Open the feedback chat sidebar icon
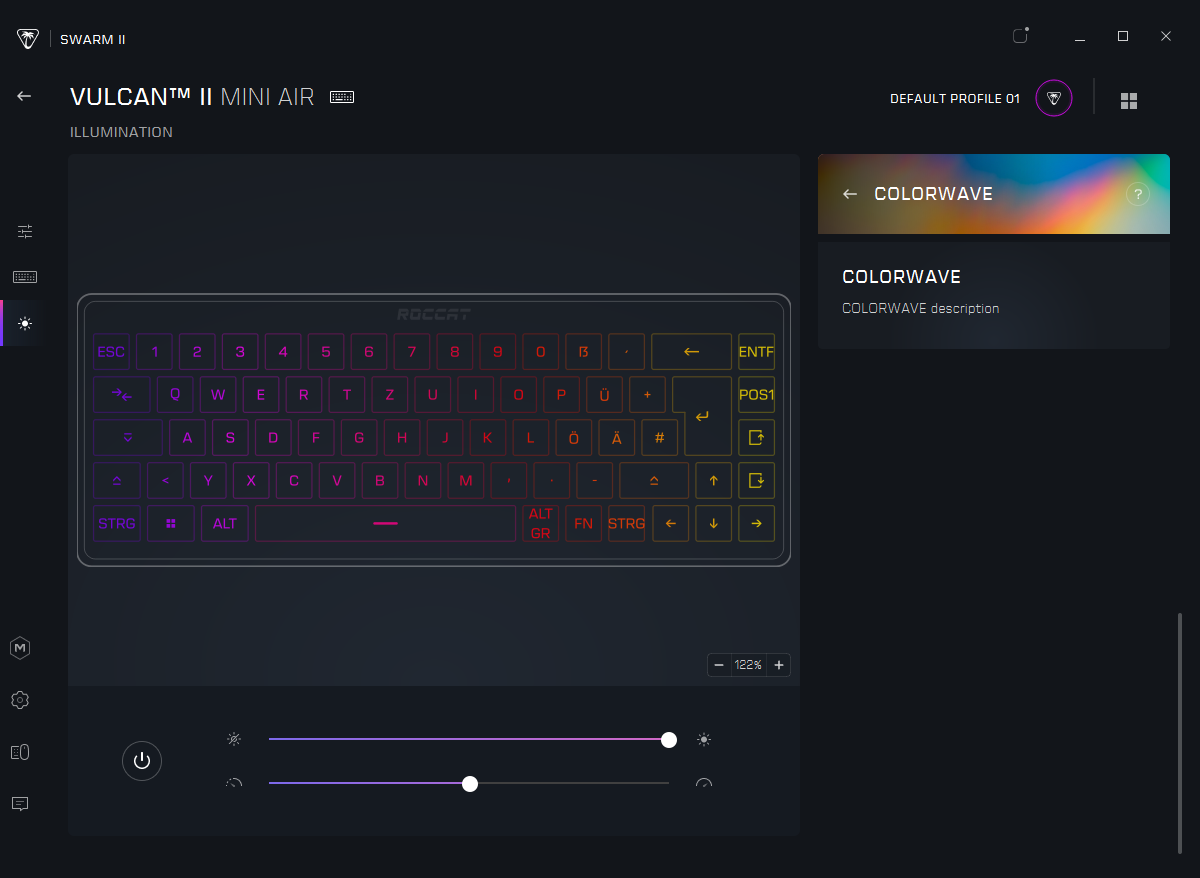This screenshot has width=1200, height=878. (x=20, y=804)
